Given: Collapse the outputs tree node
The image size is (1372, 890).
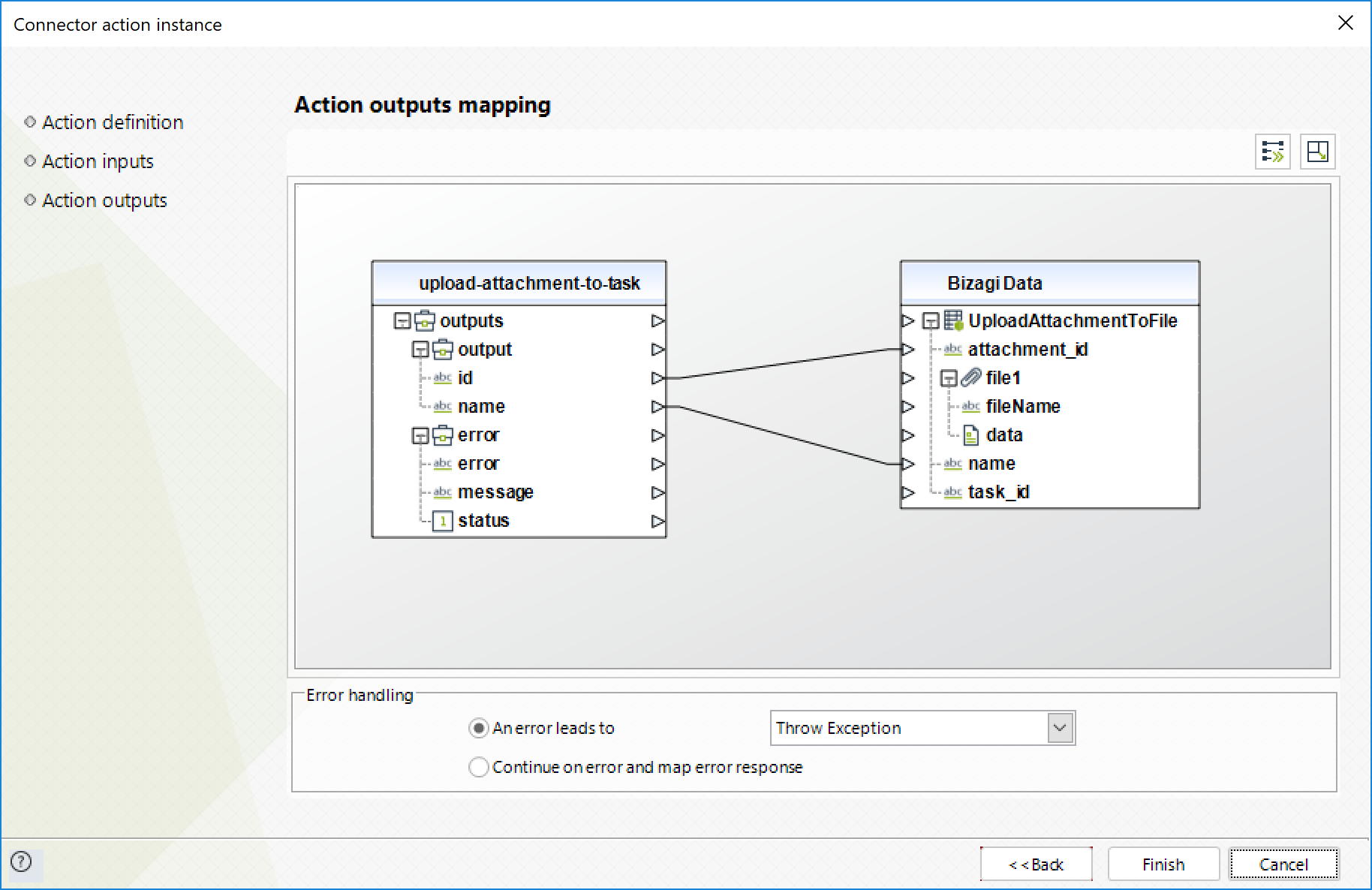Looking at the screenshot, I should tap(402, 321).
